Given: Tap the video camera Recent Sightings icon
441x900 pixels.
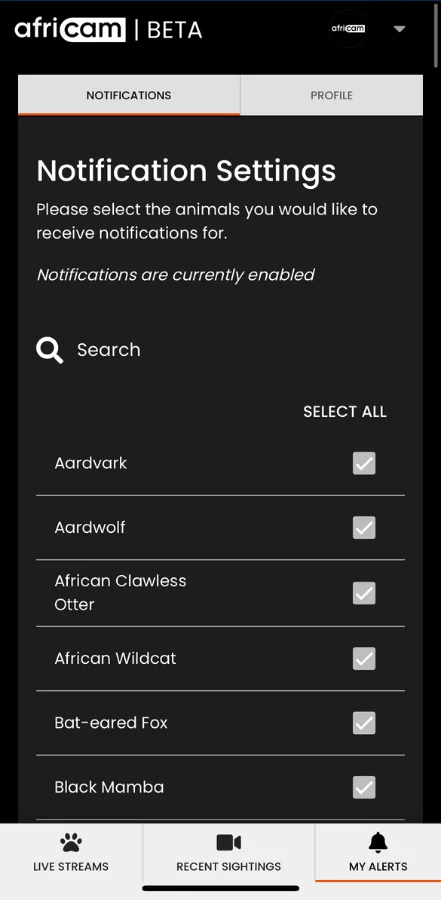Looking at the screenshot, I should point(229,843).
